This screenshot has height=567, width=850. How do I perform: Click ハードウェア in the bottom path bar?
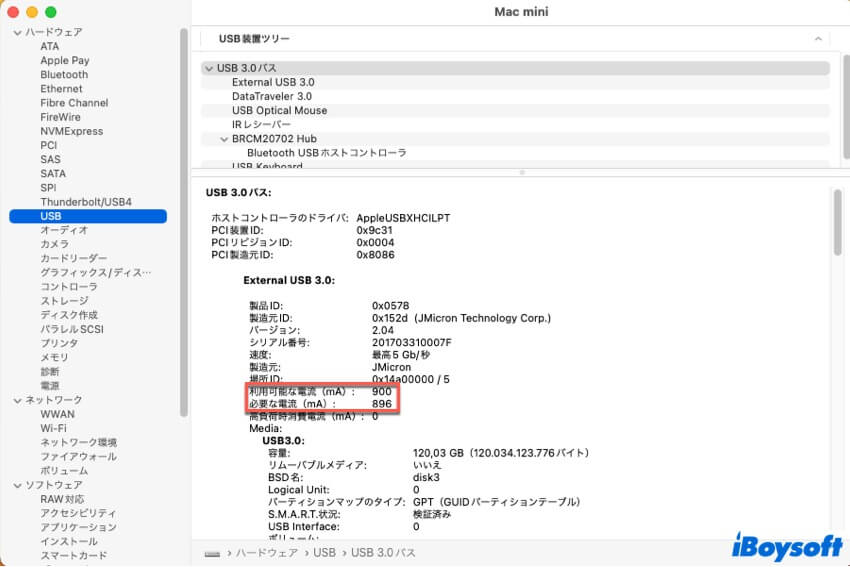pyautogui.click(x=267, y=553)
